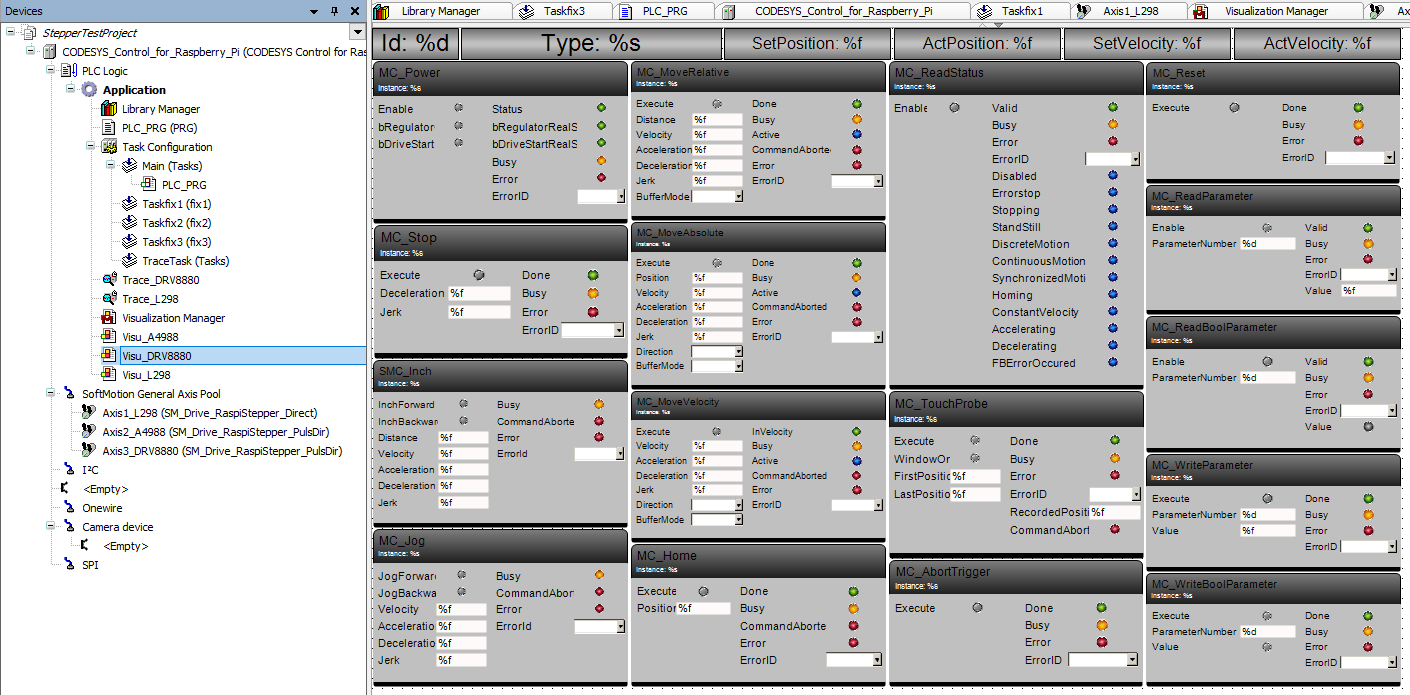Viewport: 1410px width, 695px height.
Task: Collapse the Camera device tree node
Action: click(51, 527)
